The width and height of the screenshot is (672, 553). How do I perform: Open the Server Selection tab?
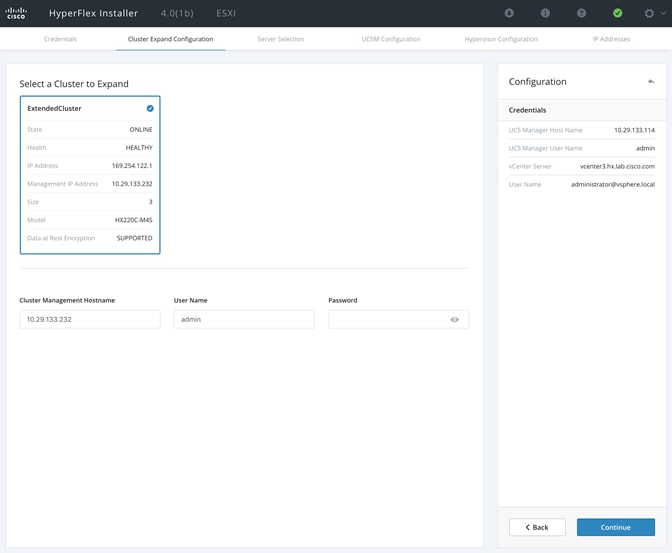click(281, 39)
